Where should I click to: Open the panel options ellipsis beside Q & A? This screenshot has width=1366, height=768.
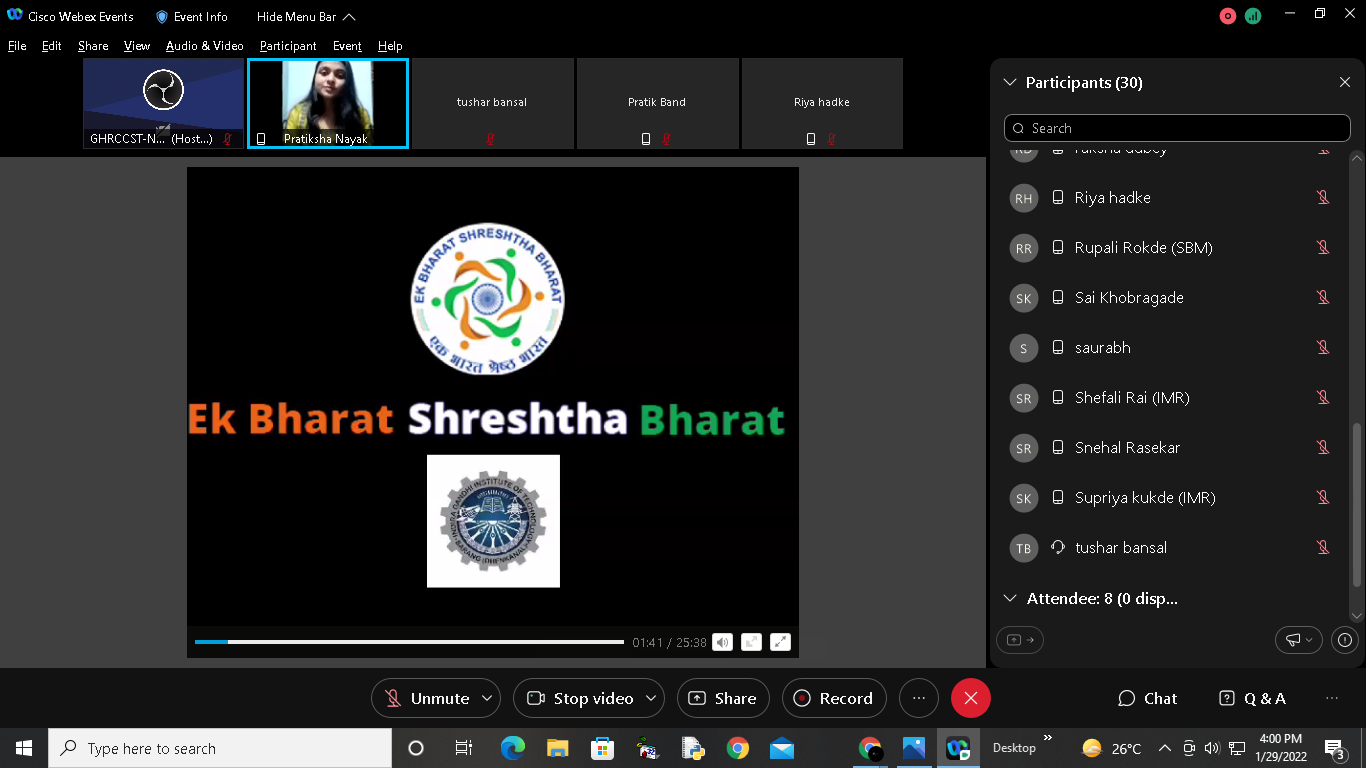pyautogui.click(x=1331, y=698)
